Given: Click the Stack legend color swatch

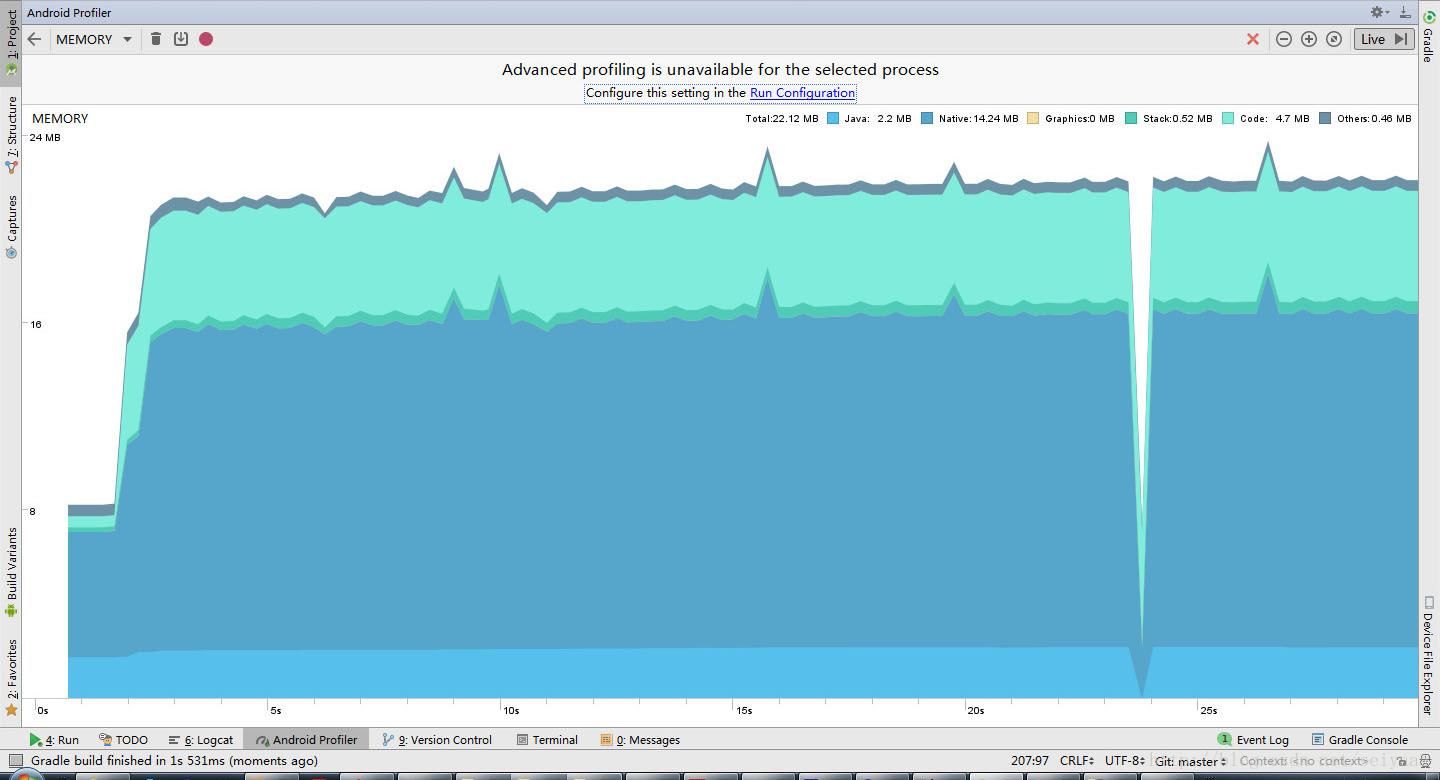Looking at the screenshot, I should (x=1131, y=118).
